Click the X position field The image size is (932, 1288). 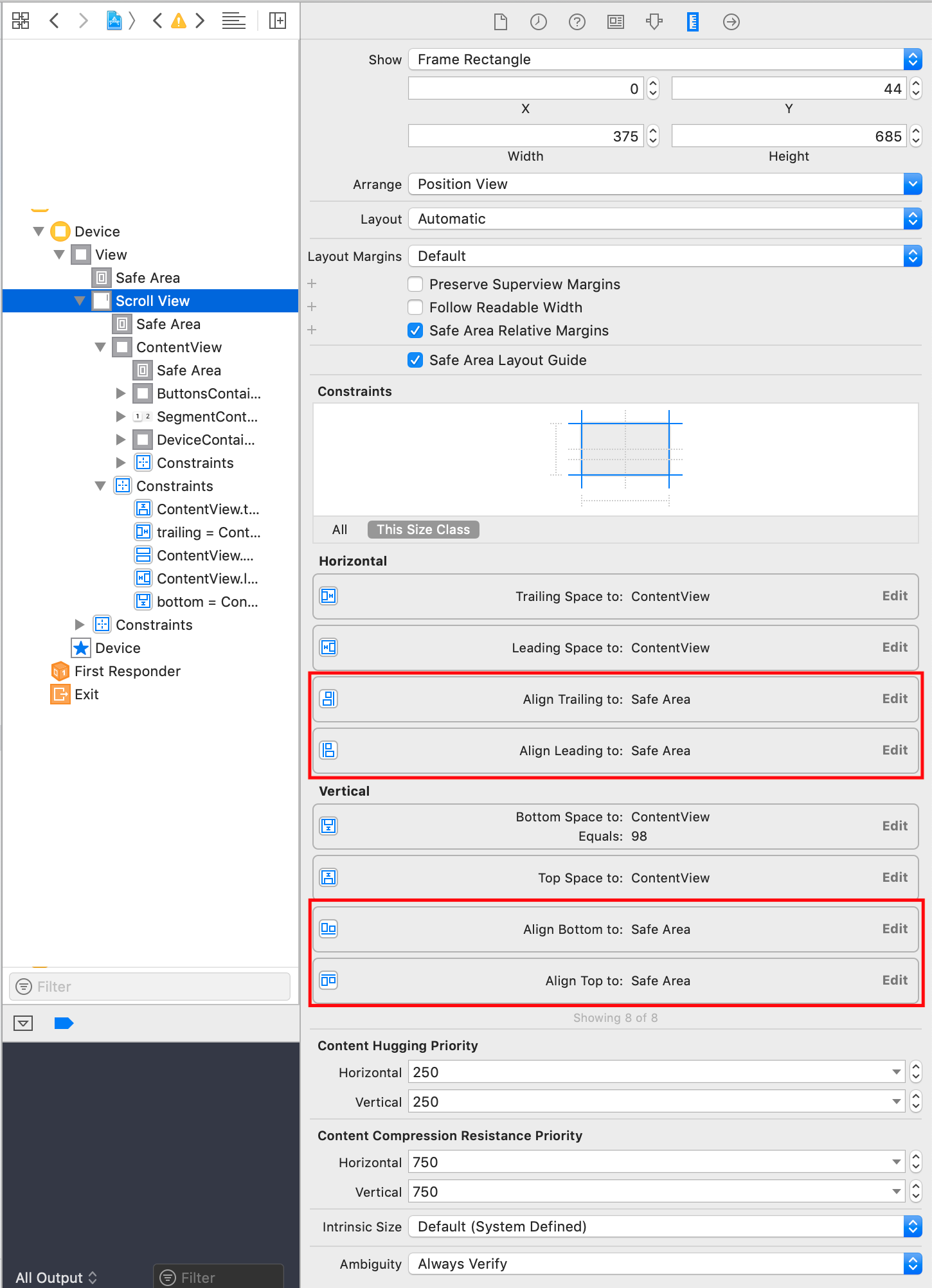[526, 89]
